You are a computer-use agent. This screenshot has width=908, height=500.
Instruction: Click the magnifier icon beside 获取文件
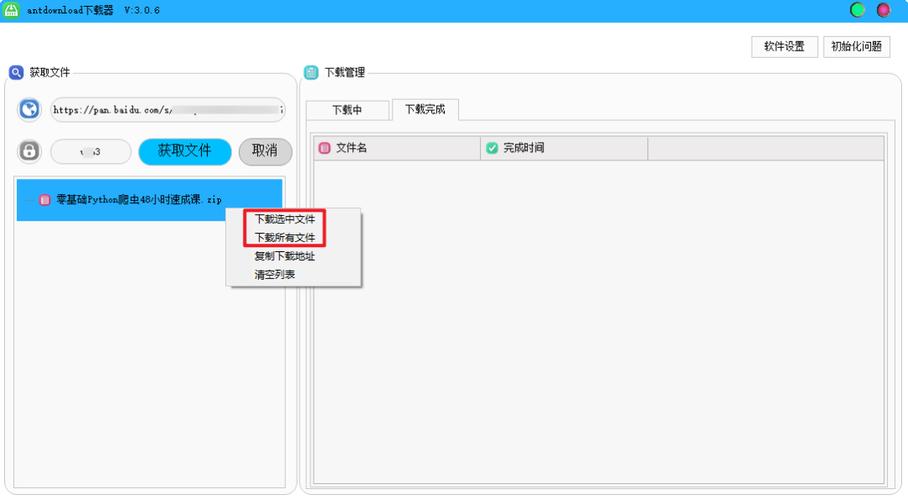tap(16, 72)
